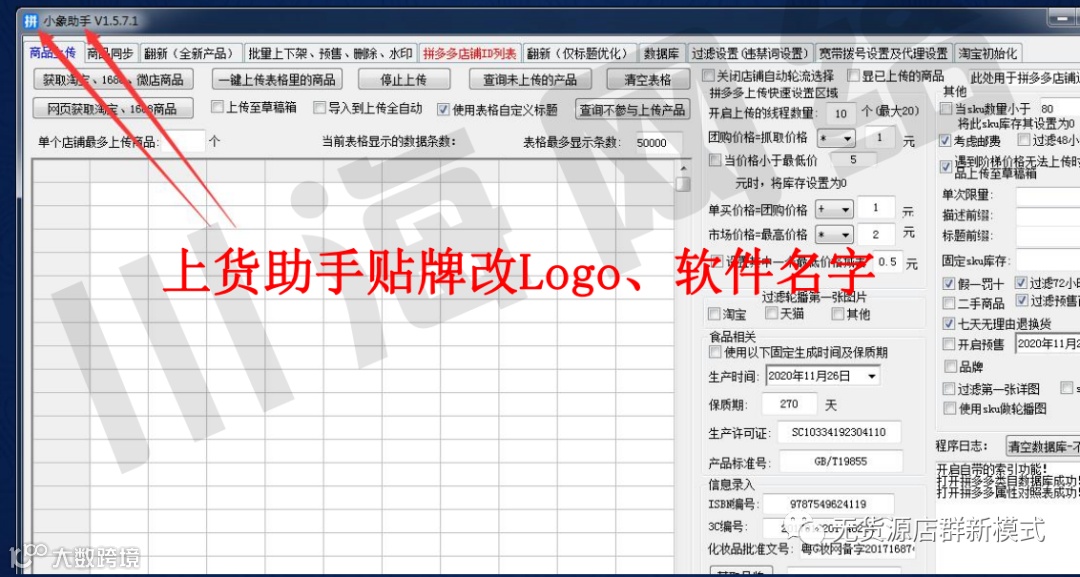Click thread count field showing 10
This screenshot has height=577, width=1080.
pyautogui.click(x=840, y=113)
